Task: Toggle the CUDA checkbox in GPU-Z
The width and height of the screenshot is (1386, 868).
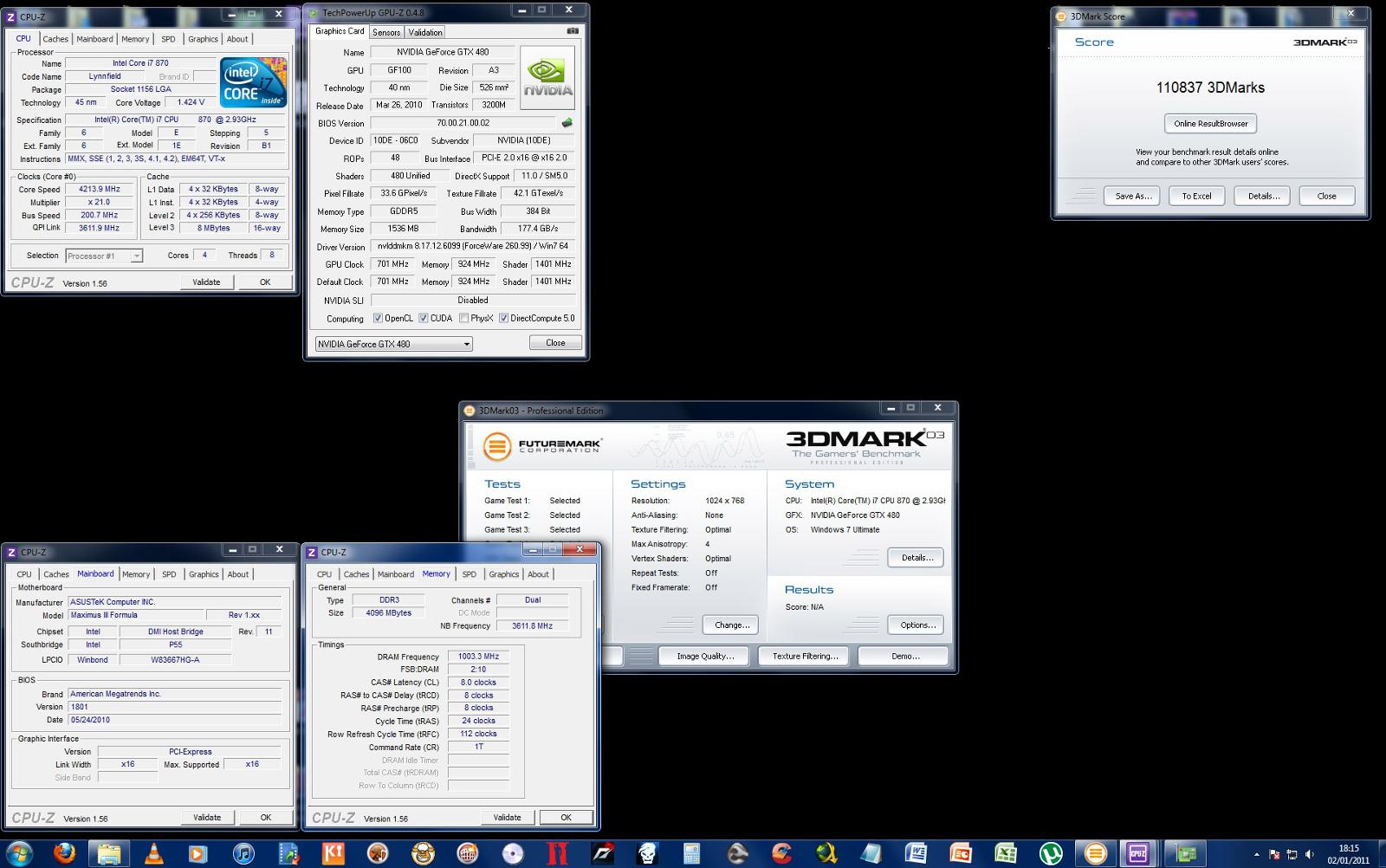Action: [424, 318]
